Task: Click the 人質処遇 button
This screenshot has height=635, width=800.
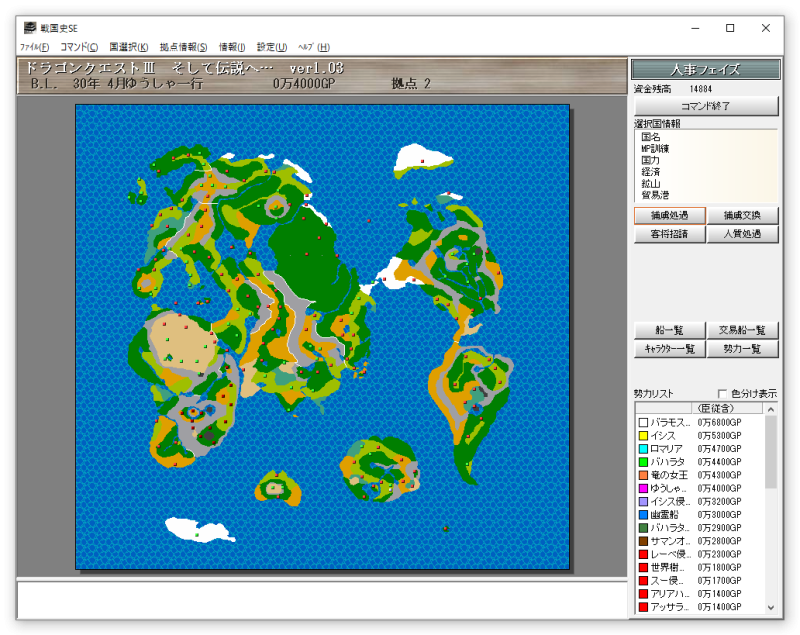Action: [x=743, y=234]
